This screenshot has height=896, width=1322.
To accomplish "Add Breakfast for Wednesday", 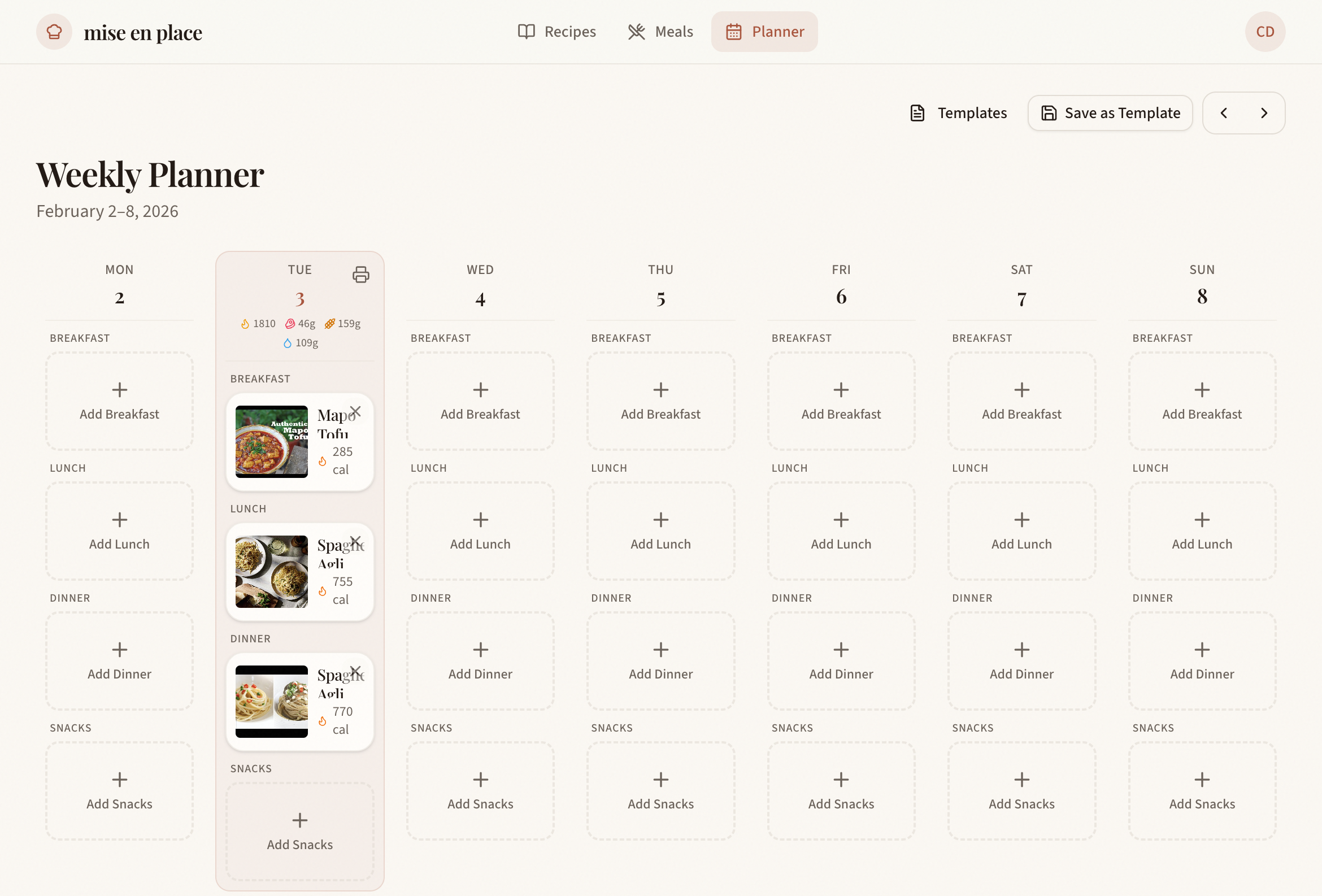I will 480,401.
